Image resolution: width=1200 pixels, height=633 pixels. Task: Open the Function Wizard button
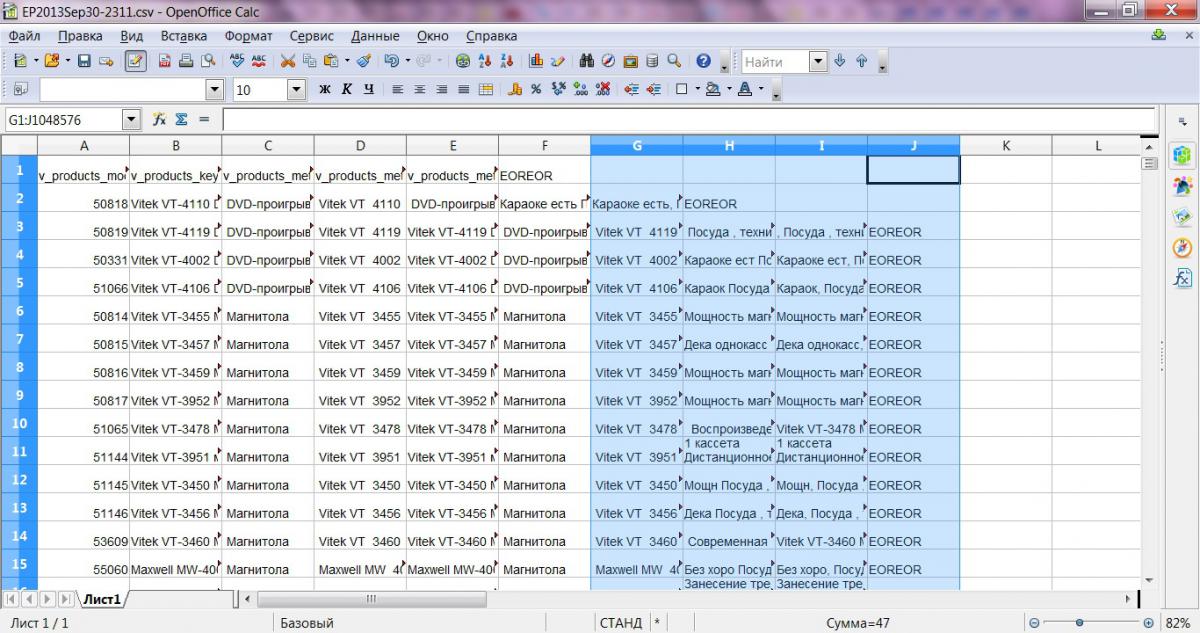point(159,119)
